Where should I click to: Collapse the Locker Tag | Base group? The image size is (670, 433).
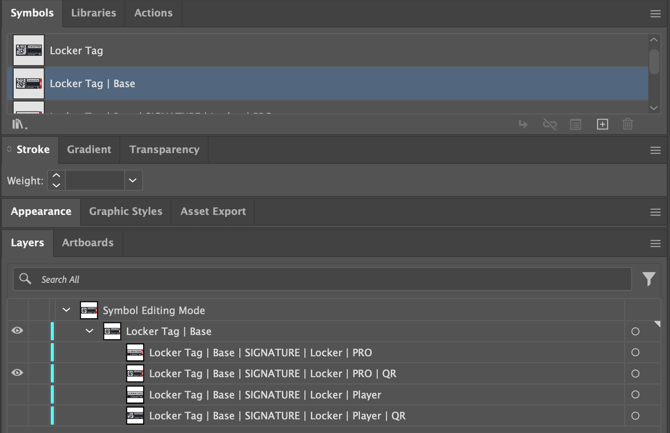[x=90, y=331]
